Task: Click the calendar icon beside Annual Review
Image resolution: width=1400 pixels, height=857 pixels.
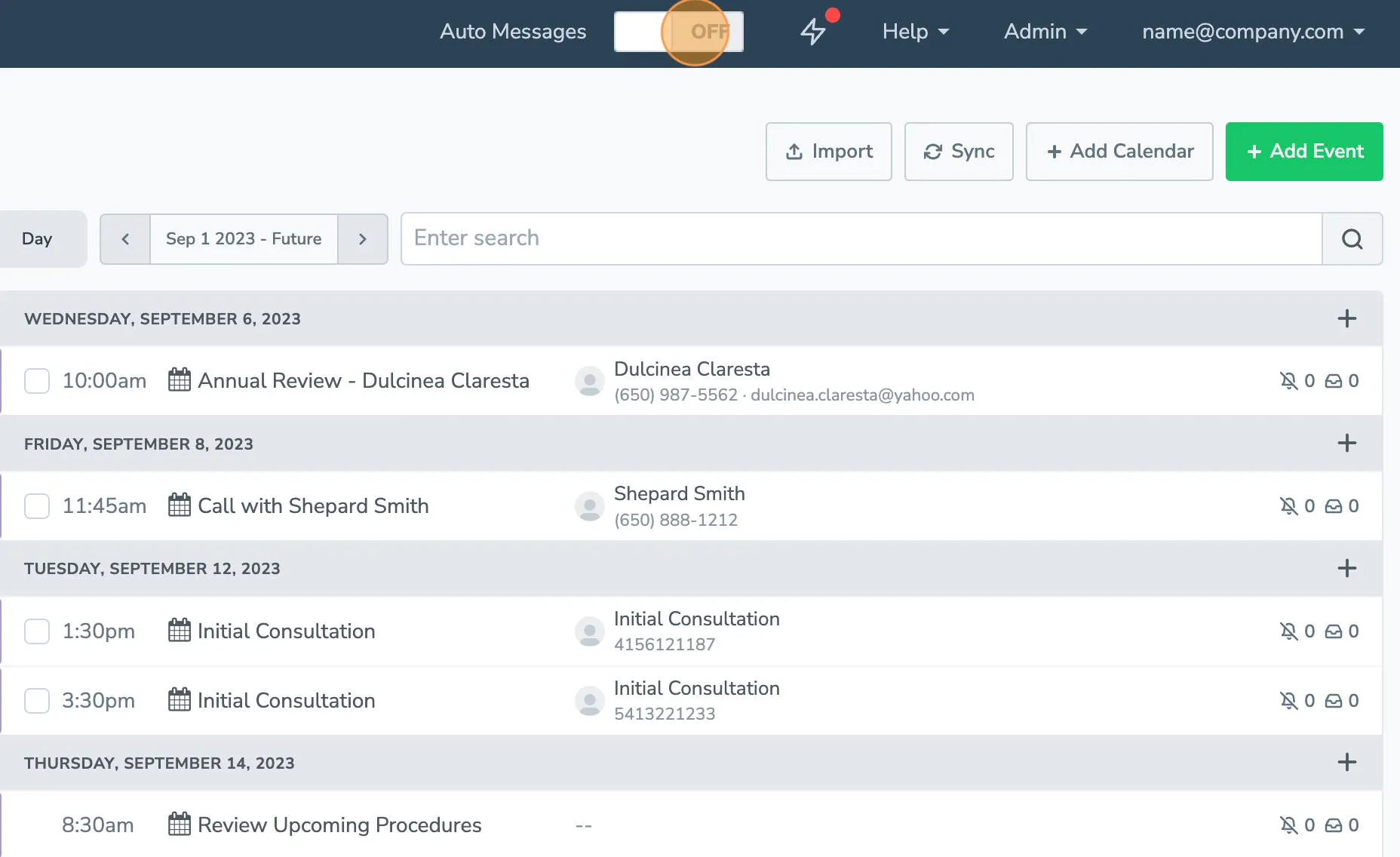Action: (178, 380)
